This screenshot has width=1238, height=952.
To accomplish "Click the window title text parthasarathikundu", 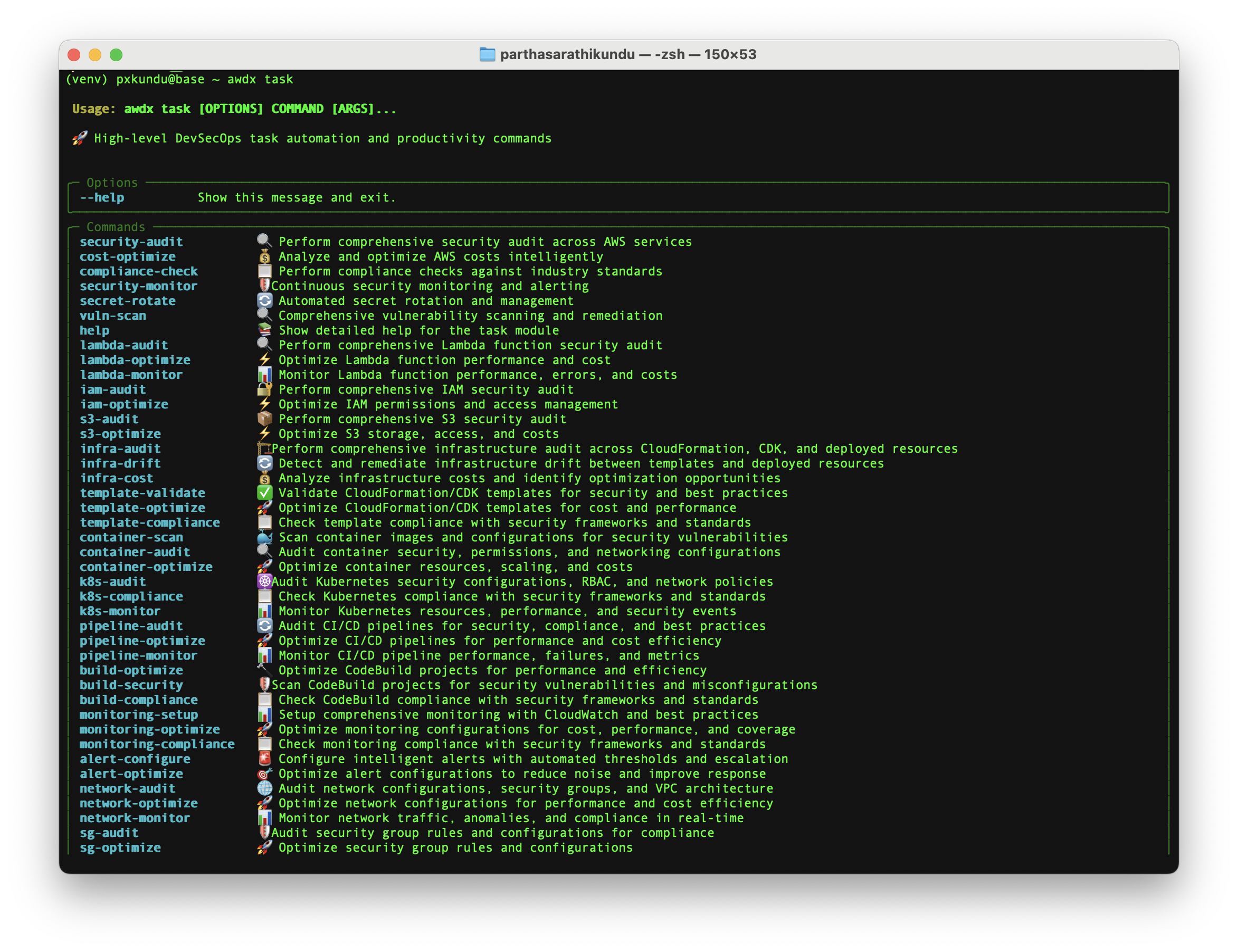I will (x=567, y=54).
